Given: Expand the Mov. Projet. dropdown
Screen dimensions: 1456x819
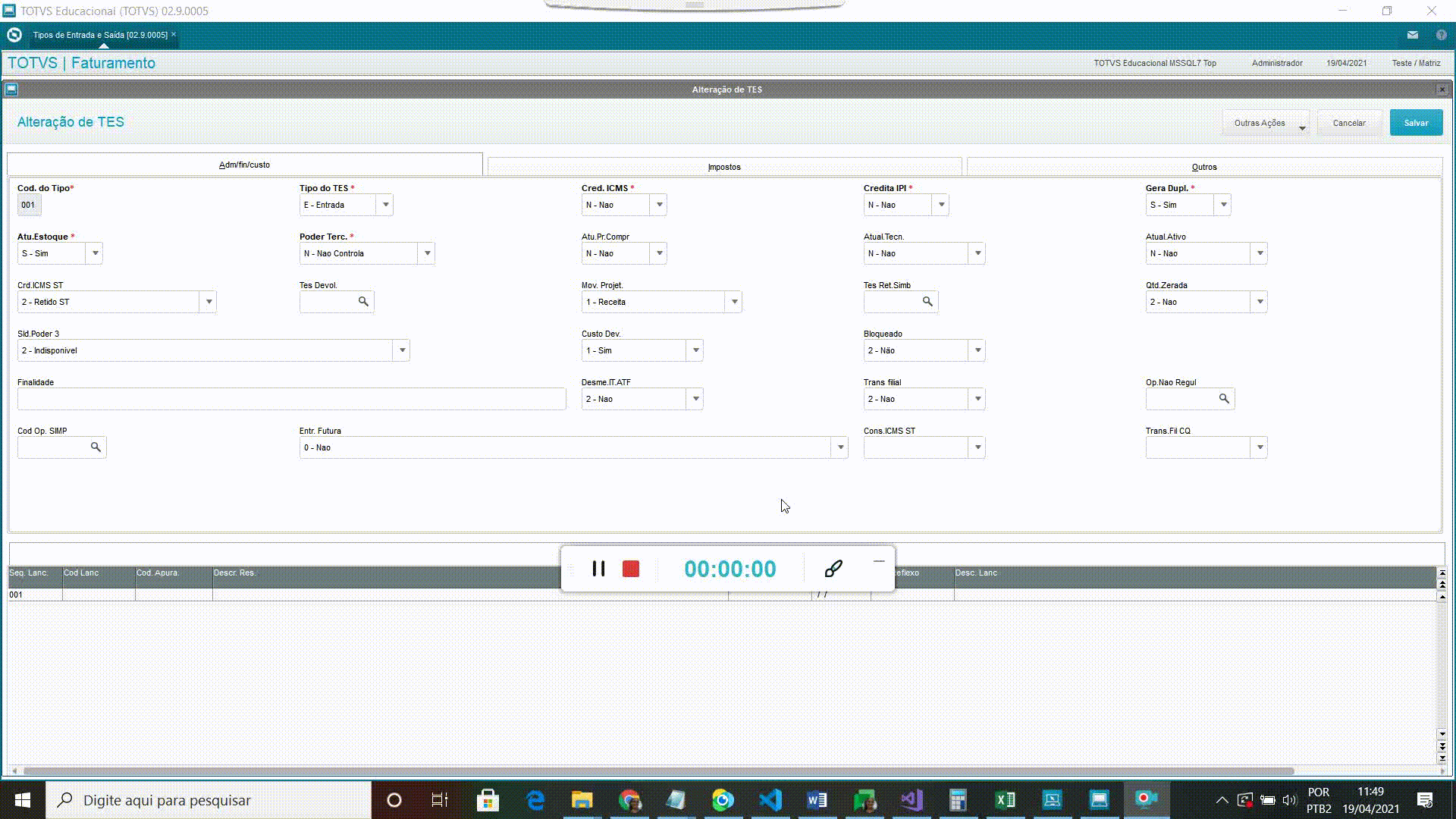Looking at the screenshot, I should (734, 302).
